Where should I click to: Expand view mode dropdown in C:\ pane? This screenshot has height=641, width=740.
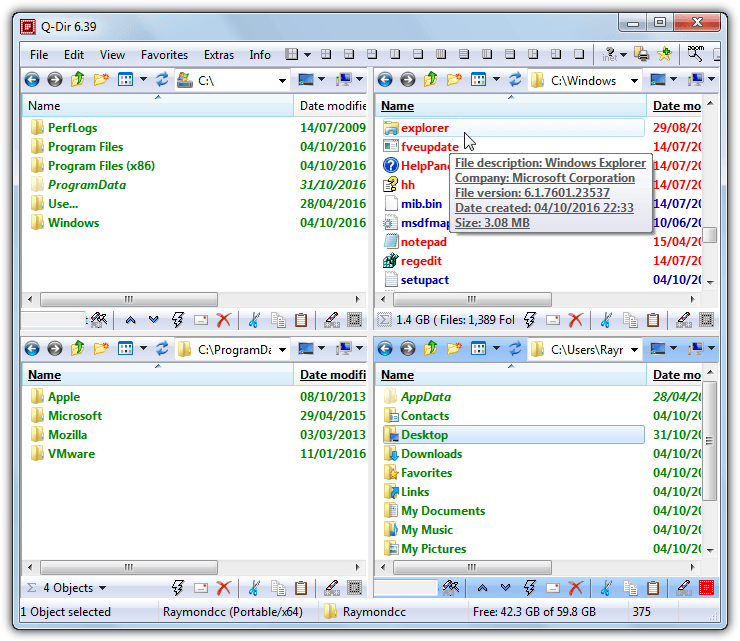click(143, 79)
